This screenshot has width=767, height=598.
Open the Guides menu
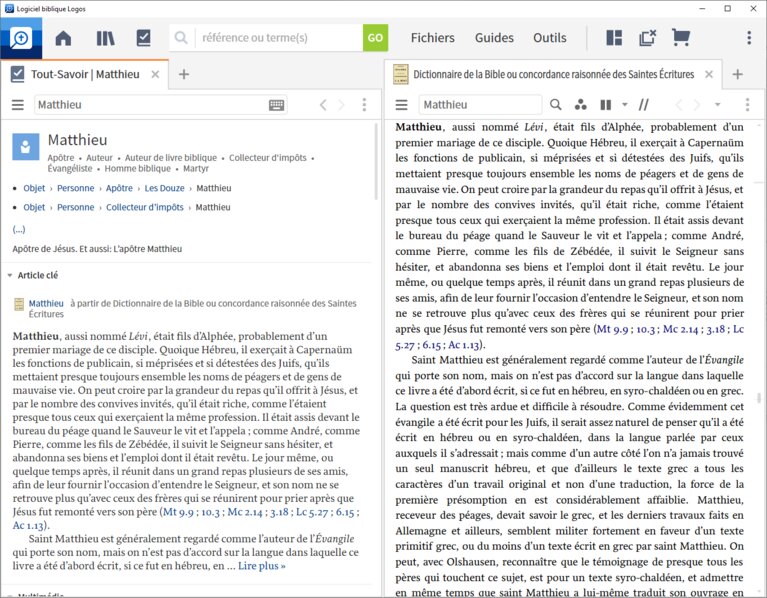point(494,38)
